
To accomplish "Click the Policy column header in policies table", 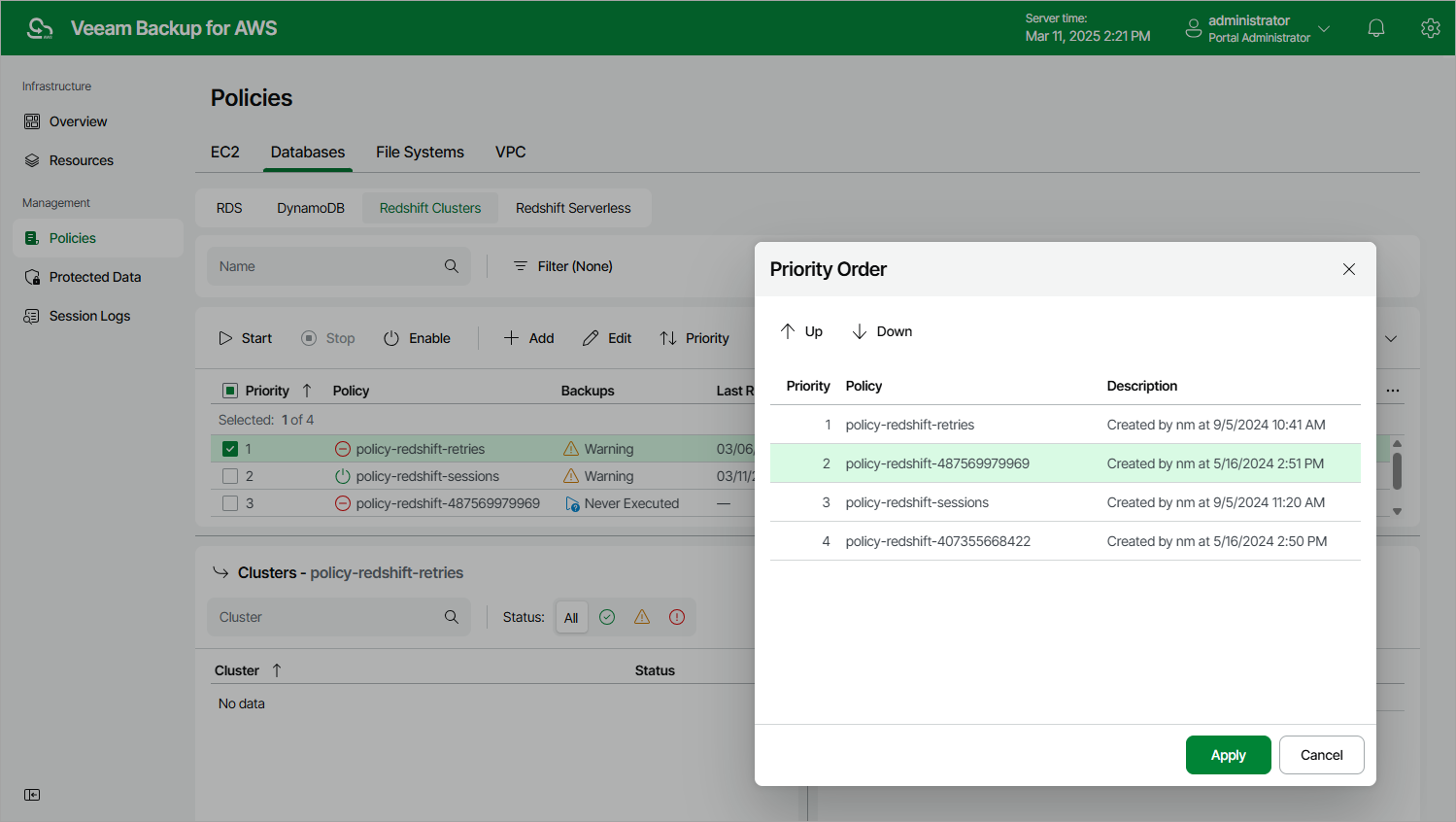I will [x=351, y=391].
